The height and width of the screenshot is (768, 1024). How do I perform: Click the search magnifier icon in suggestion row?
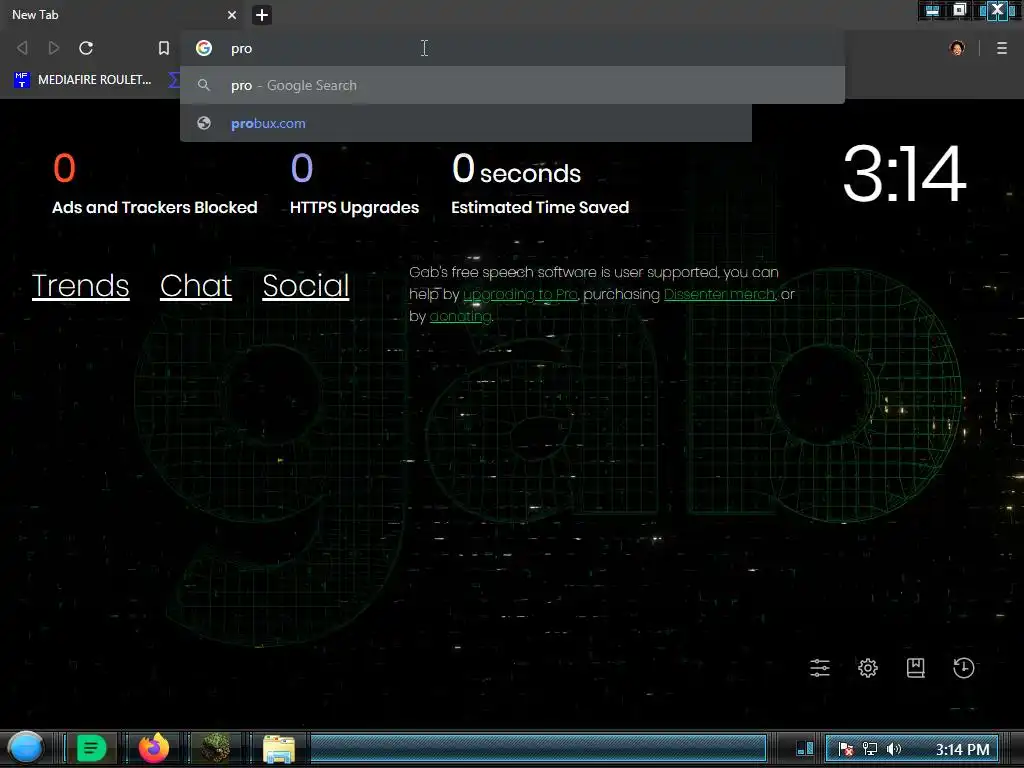[x=204, y=86]
